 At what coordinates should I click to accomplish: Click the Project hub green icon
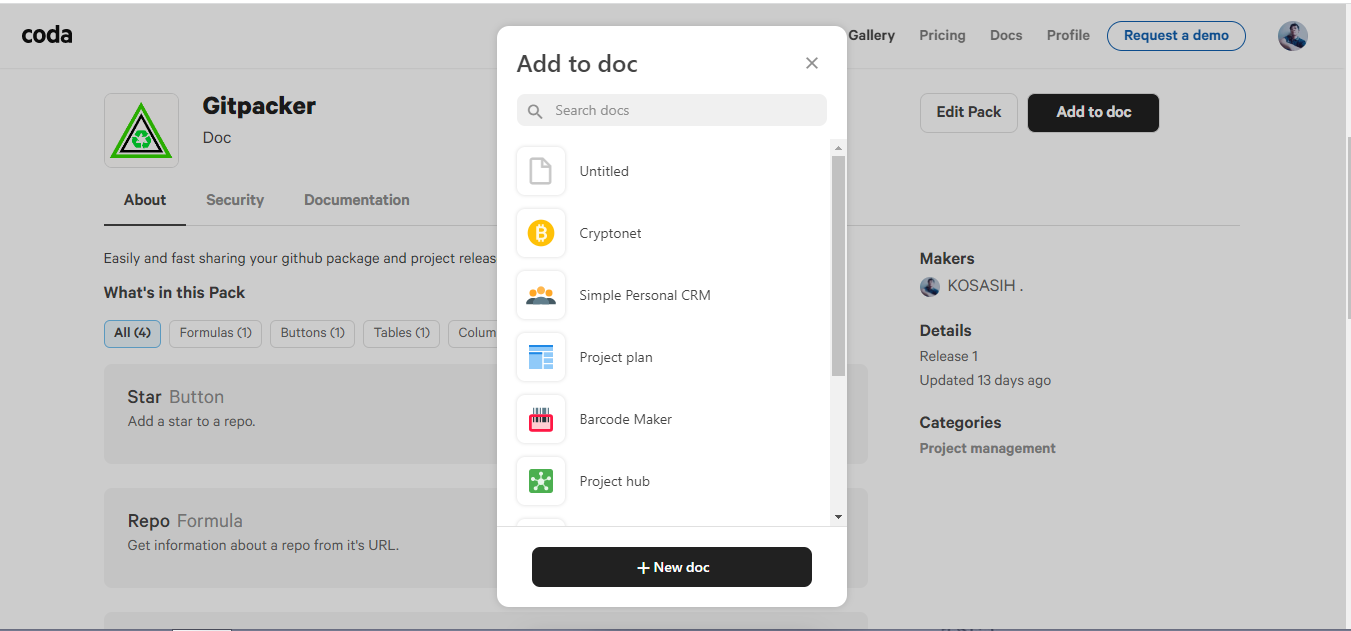click(541, 481)
